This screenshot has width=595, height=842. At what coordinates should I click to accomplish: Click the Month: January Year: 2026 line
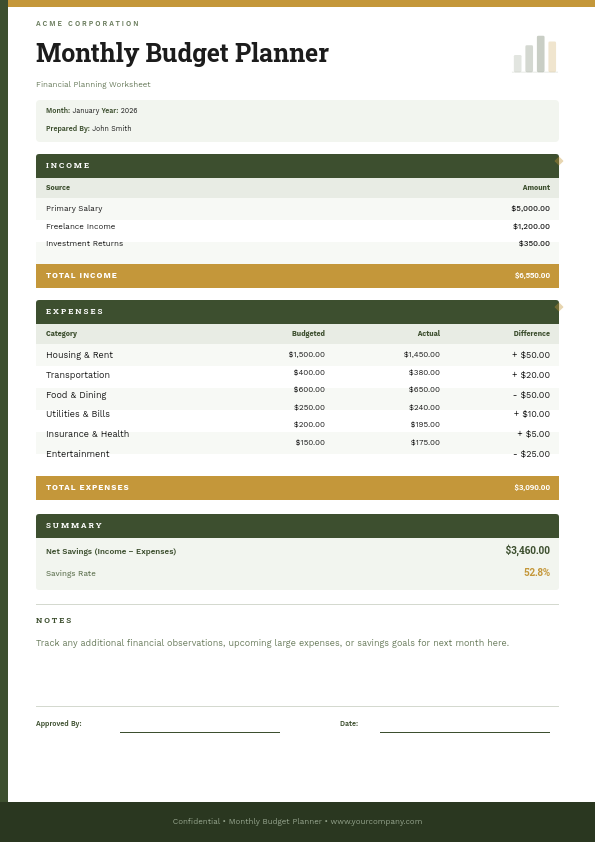tap(91, 111)
